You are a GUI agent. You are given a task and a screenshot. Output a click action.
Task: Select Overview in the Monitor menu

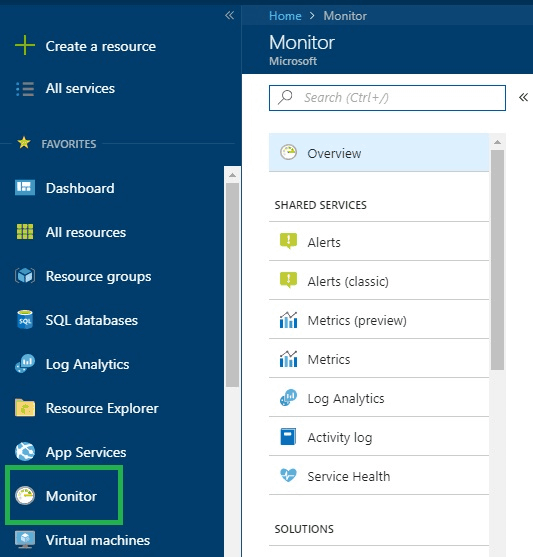pyautogui.click(x=379, y=153)
